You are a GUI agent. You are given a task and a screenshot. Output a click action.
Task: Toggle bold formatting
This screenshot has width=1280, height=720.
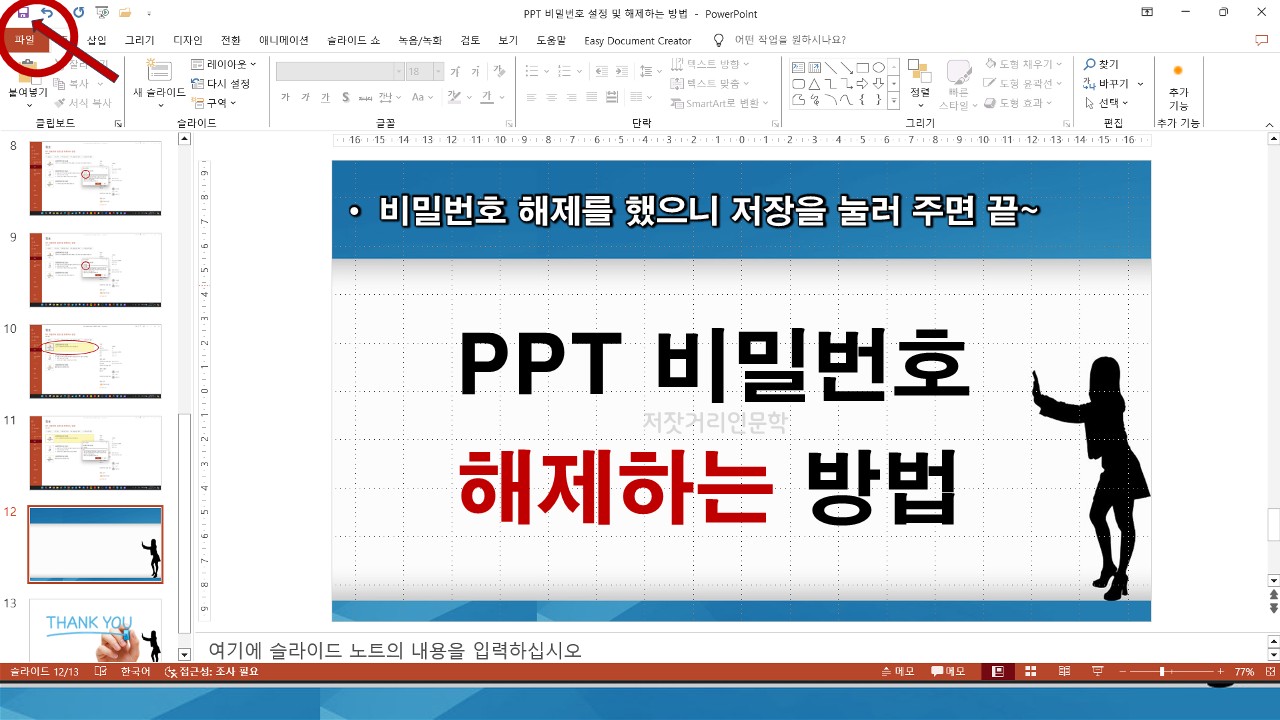coord(286,97)
